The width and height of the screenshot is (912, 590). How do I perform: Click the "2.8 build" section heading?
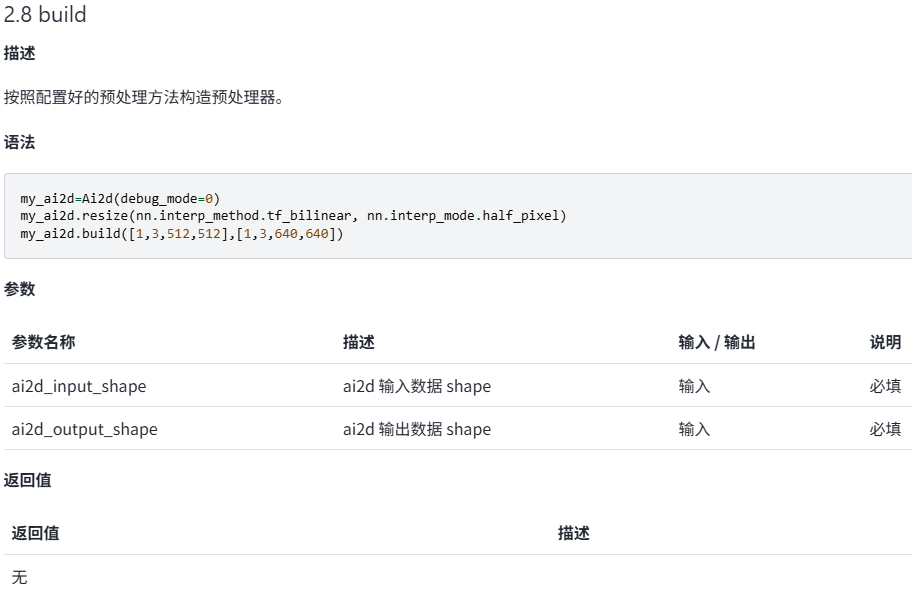[x=45, y=15]
